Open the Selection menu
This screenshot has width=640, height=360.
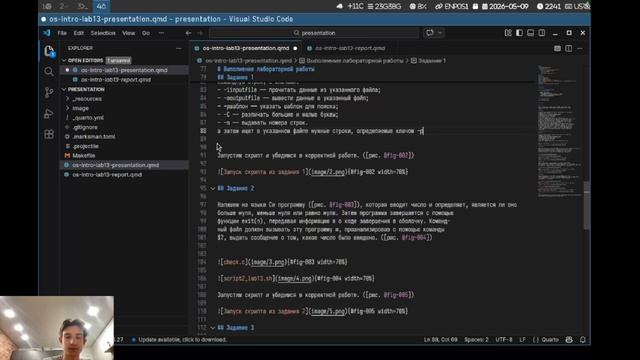[x=103, y=33]
